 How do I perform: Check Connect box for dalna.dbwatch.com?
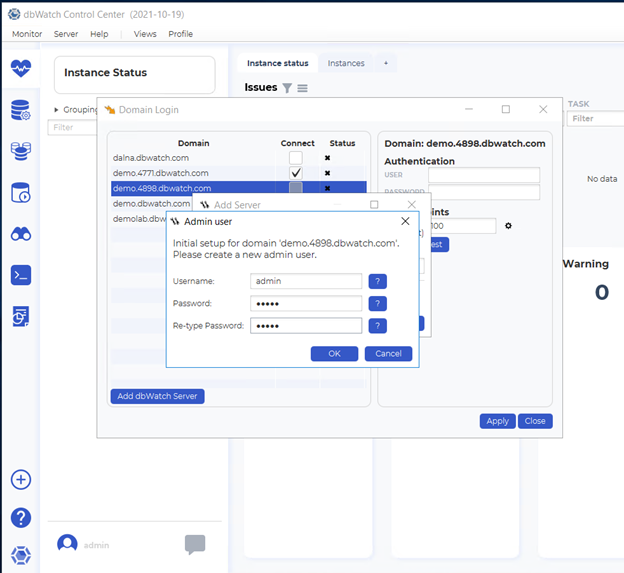(x=296, y=158)
